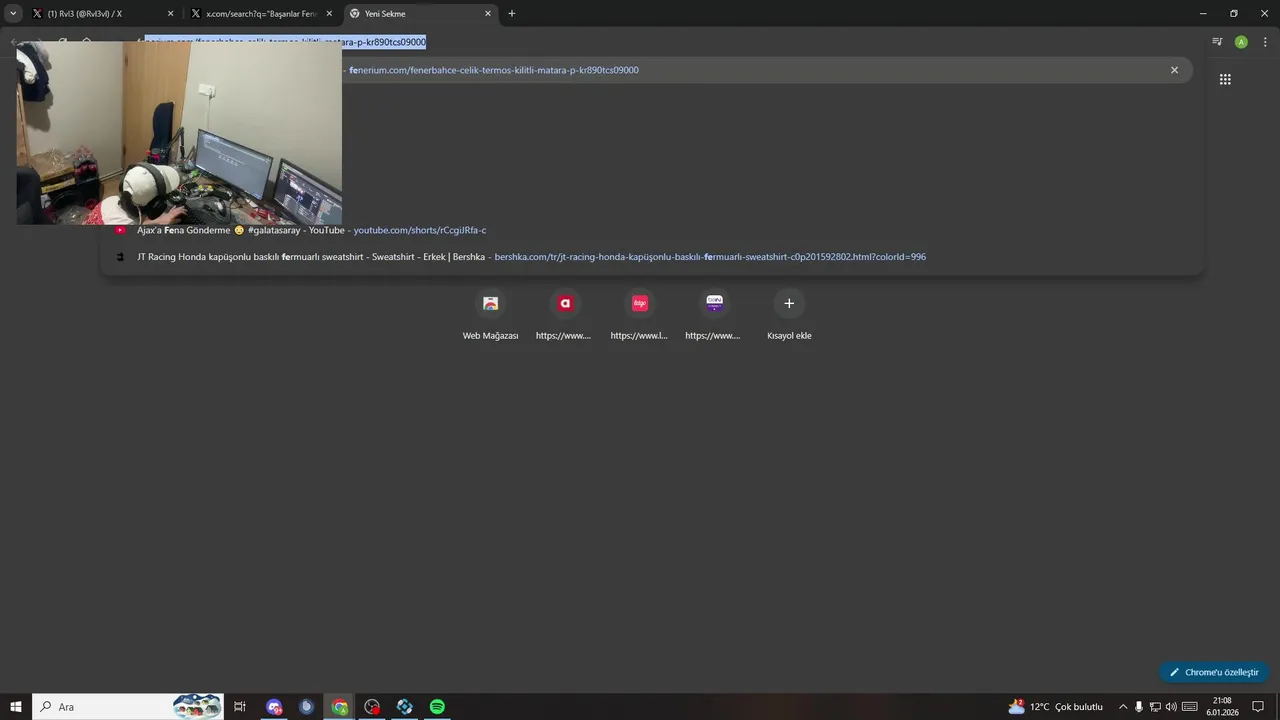Open the blue diamond taskbar app

pos(405,707)
